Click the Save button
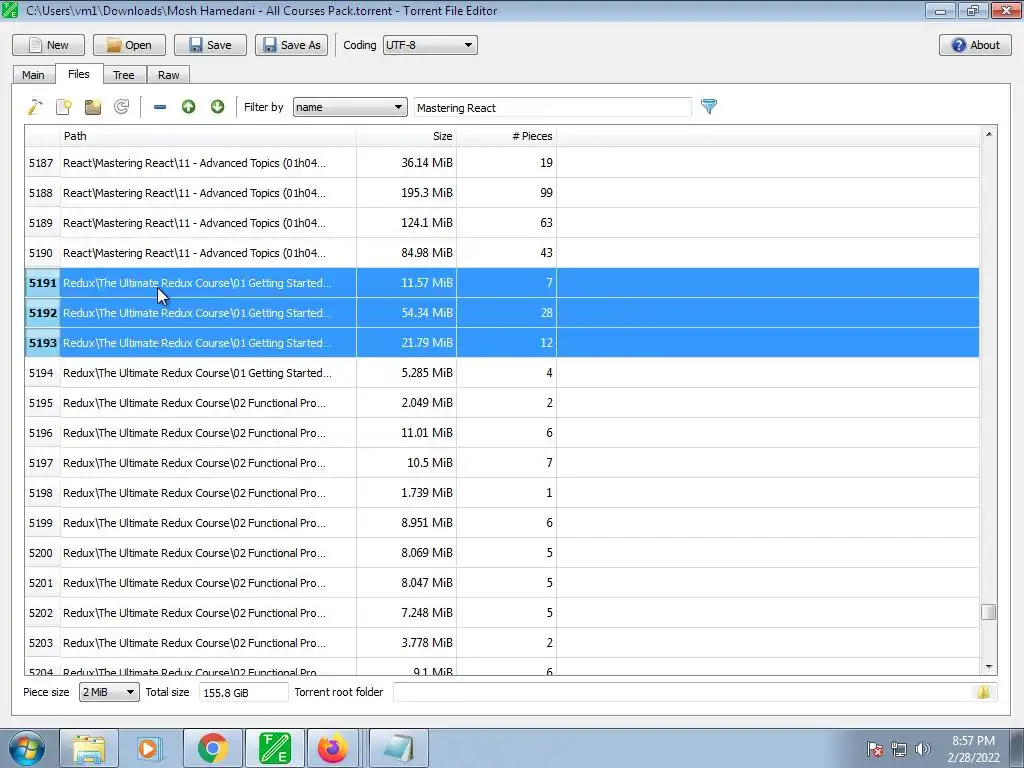This screenshot has width=1024, height=768. click(210, 45)
